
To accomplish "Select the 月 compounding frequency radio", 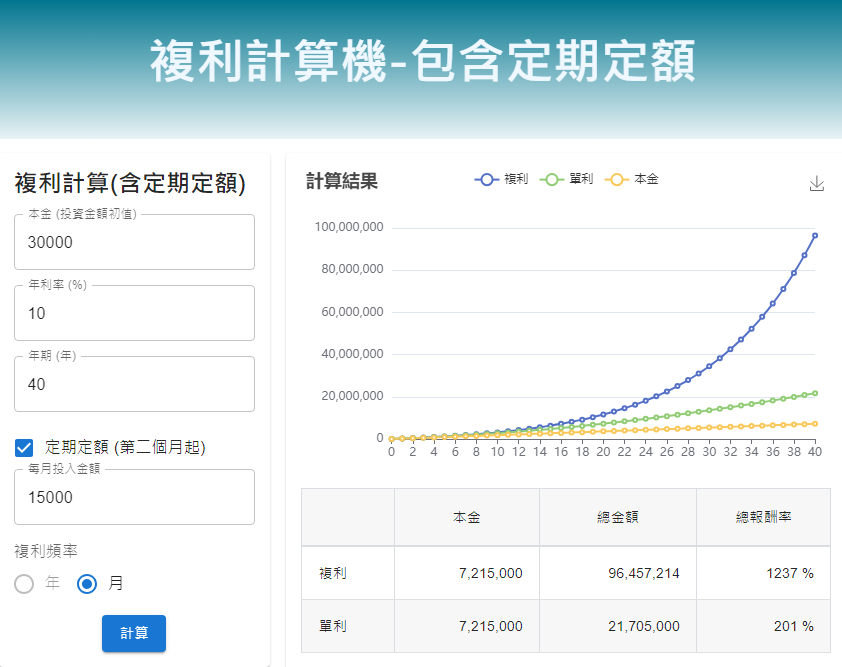I will click(87, 584).
